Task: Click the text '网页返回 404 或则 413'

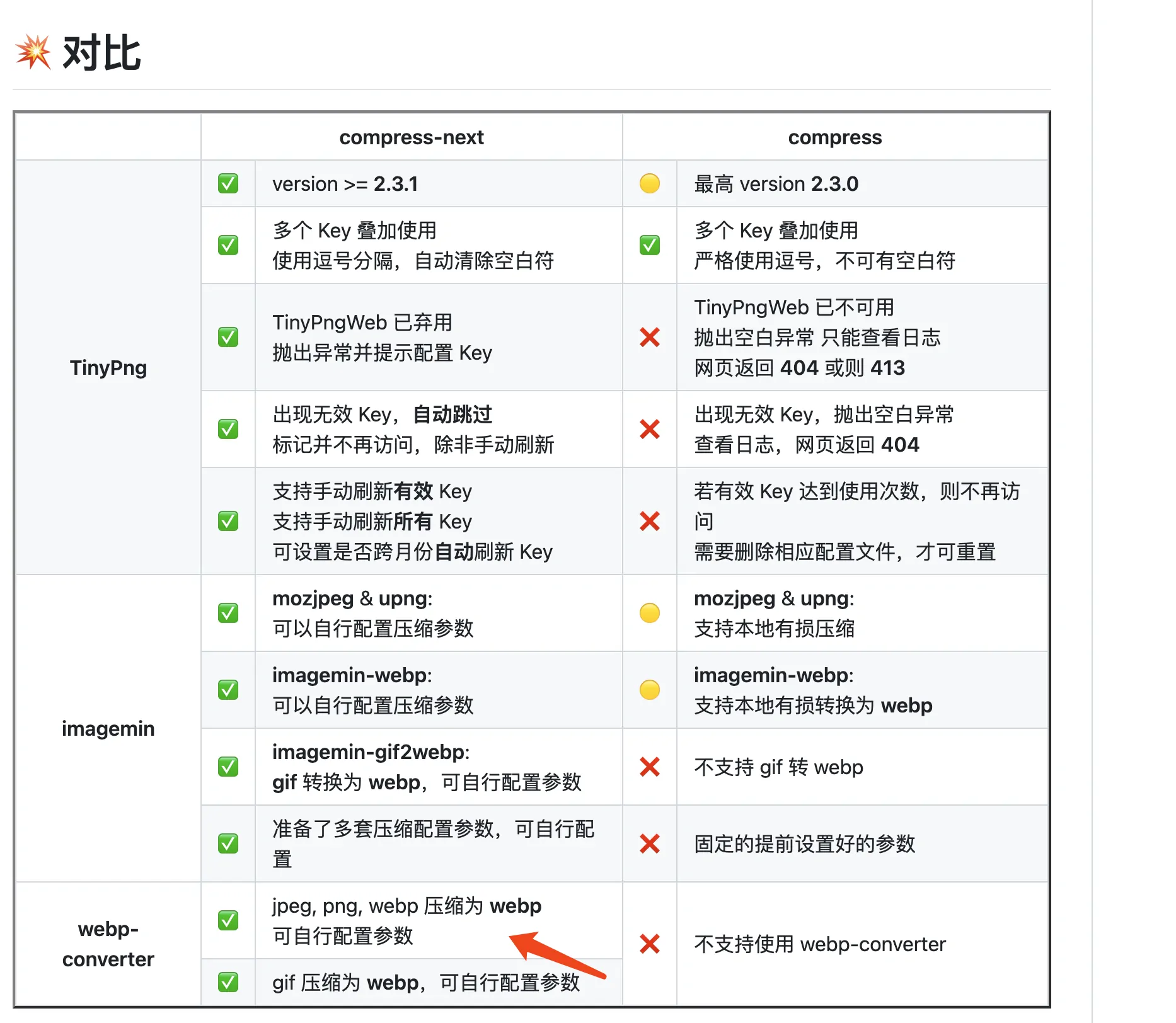Action: pos(800,368)
